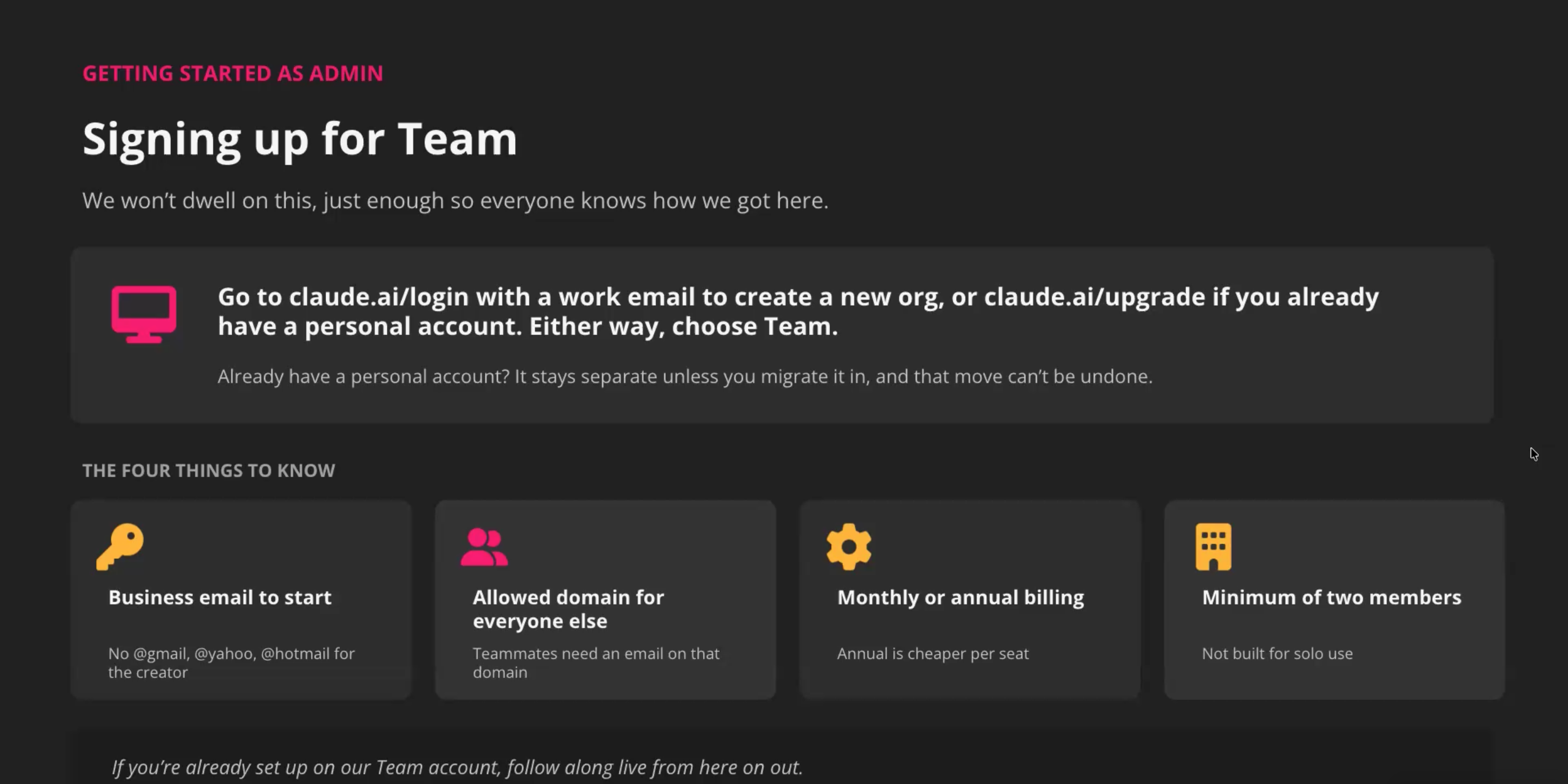1568x784 pixels.
Task: Click 'Already have a personal account?' note
Action: tap(685, 376)
